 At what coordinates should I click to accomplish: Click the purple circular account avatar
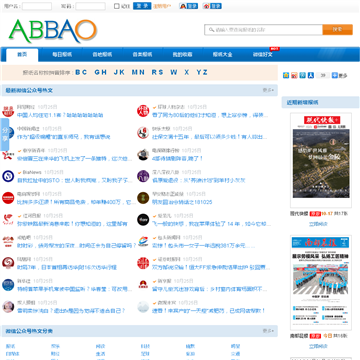[x=143, y=176]
